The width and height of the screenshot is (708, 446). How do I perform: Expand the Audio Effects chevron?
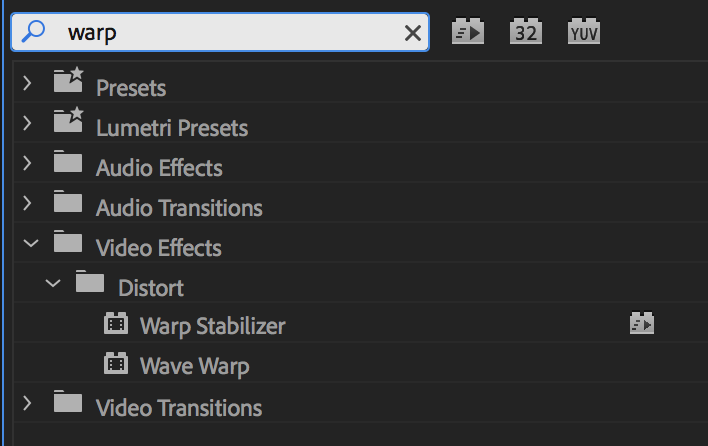(x=28, y=165)
